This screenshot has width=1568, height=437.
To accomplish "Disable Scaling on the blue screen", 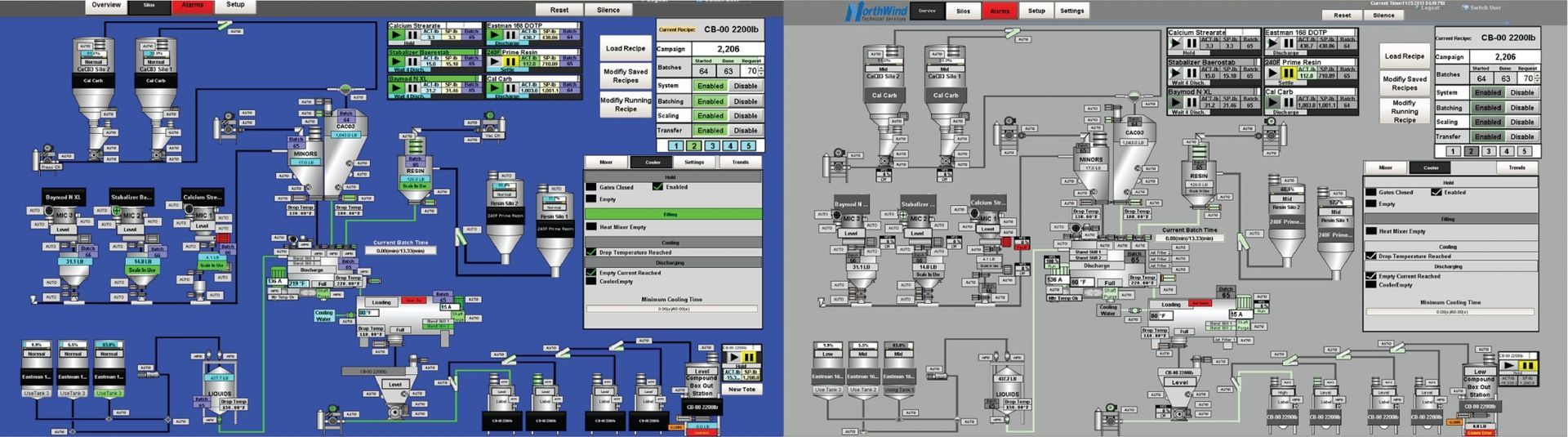I will [746, 116].
